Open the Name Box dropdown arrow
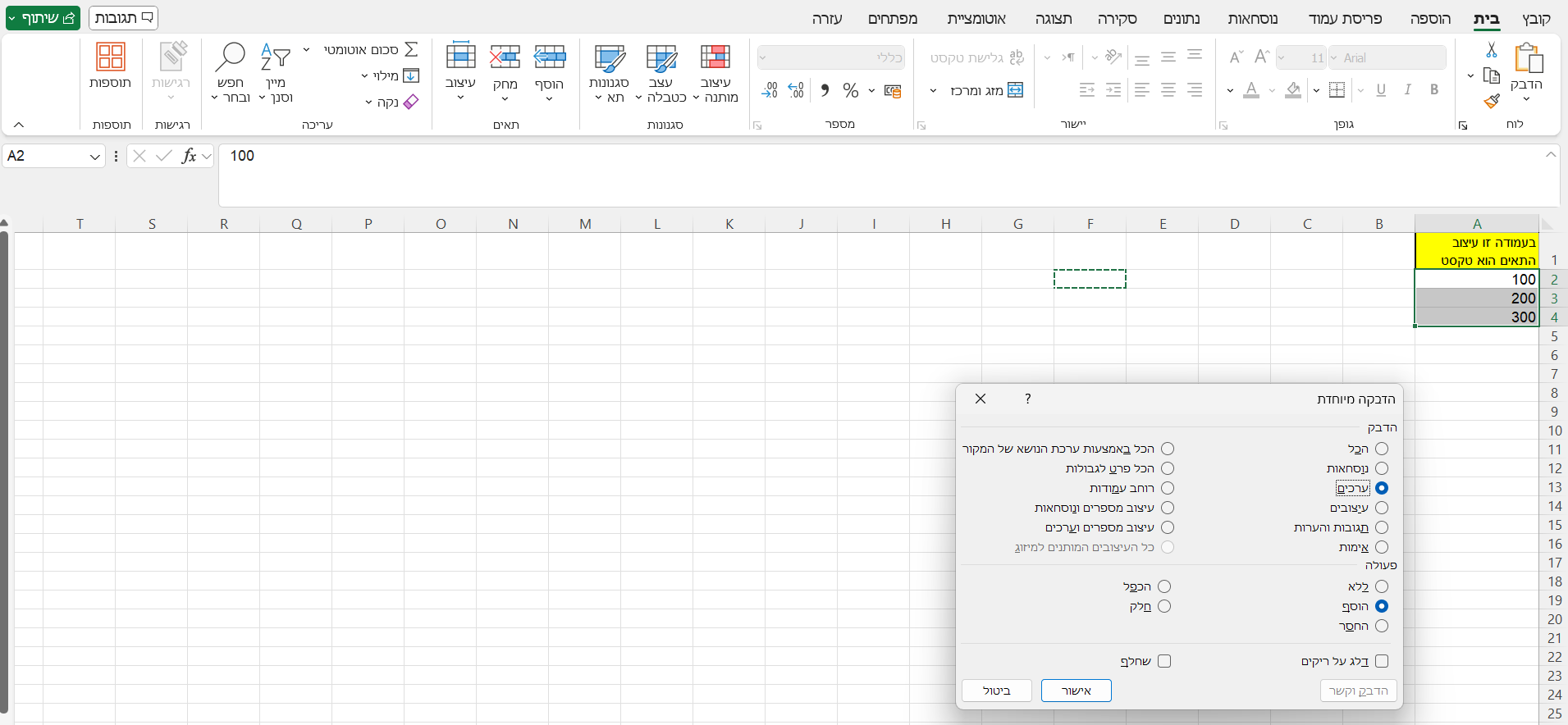 tap(95, 156)
